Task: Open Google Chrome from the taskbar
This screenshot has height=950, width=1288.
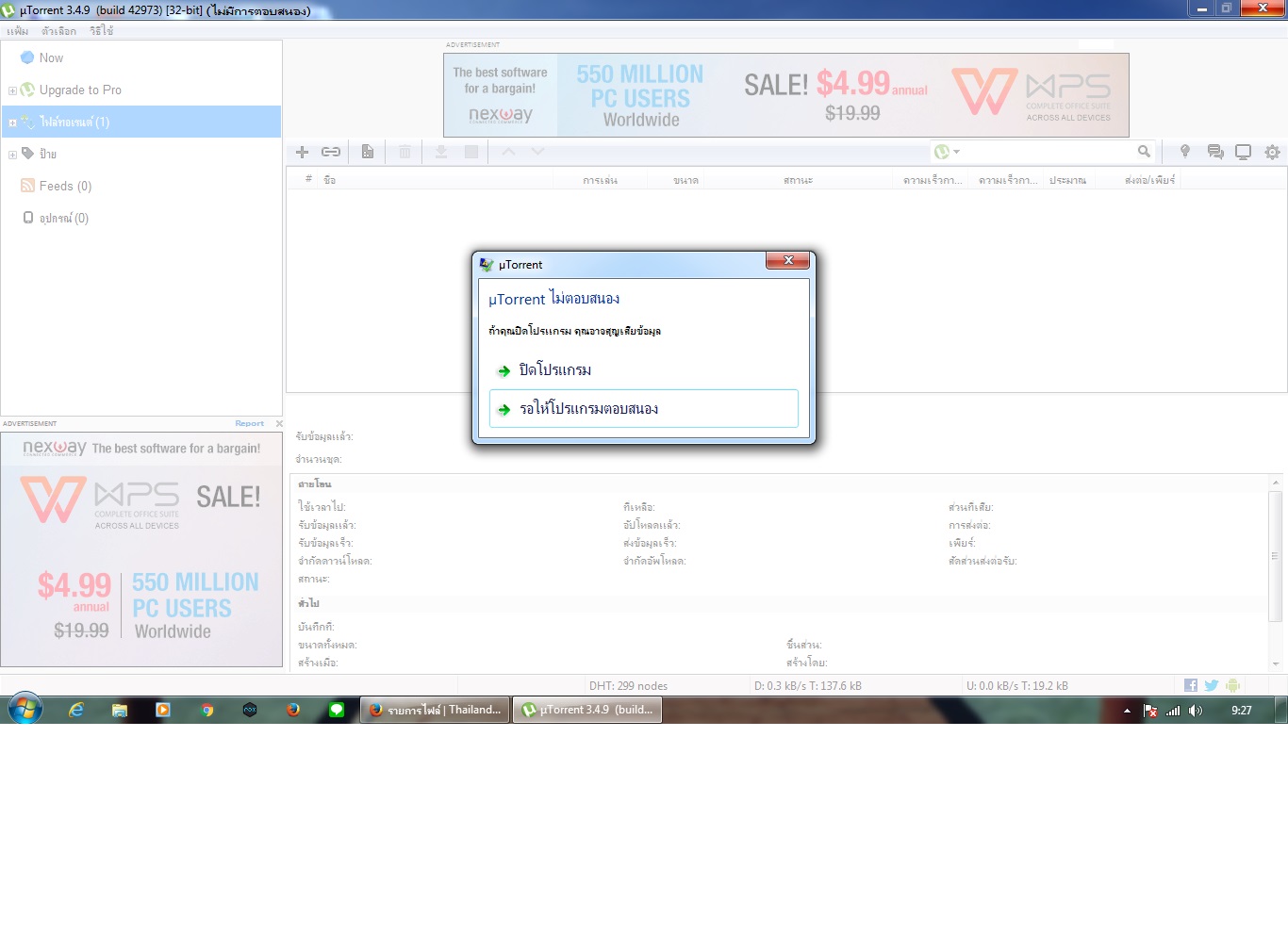Action: tap(207, 710)
